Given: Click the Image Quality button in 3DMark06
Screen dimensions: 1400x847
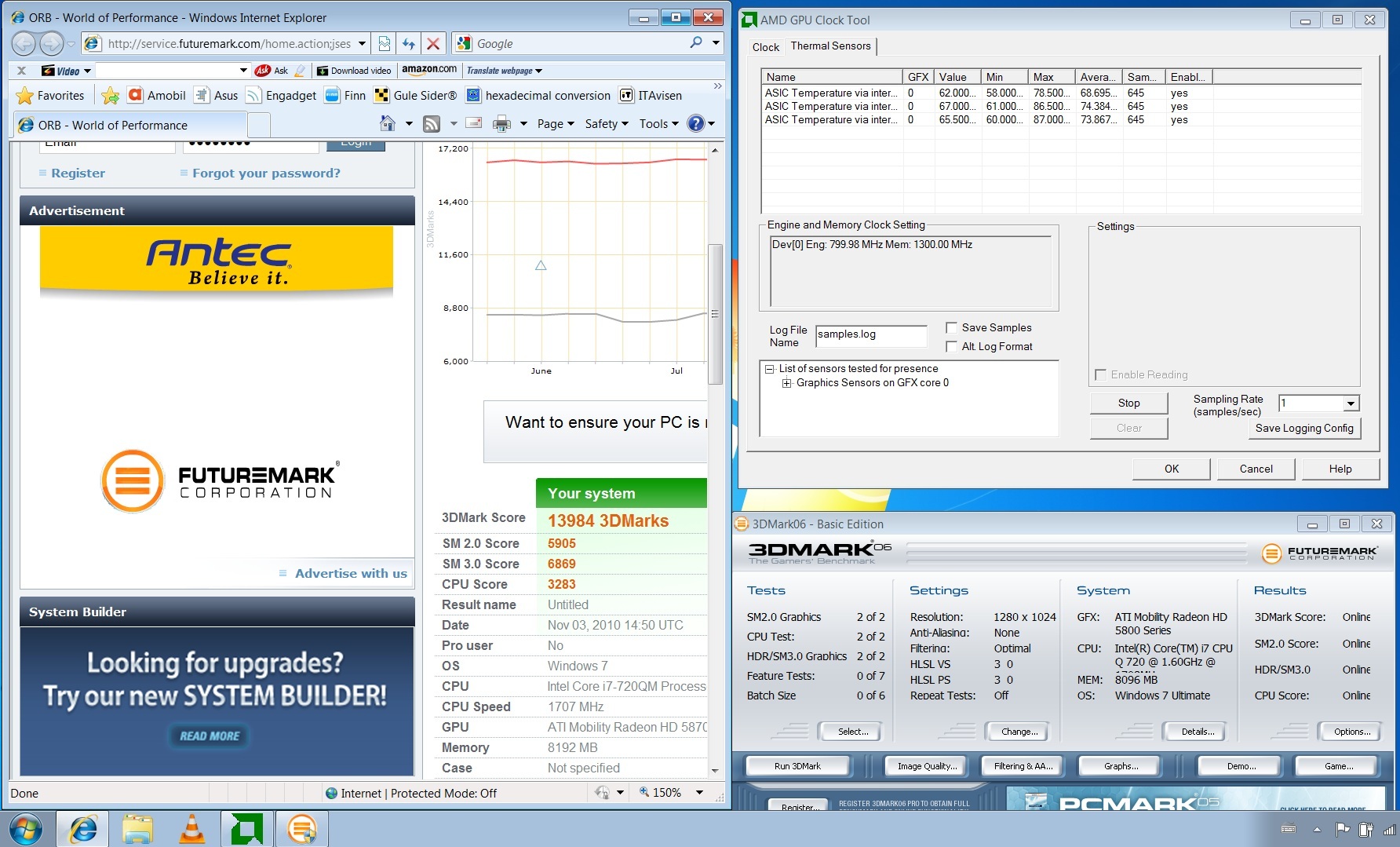Looking at the screenshot, I should coord(927,766).
